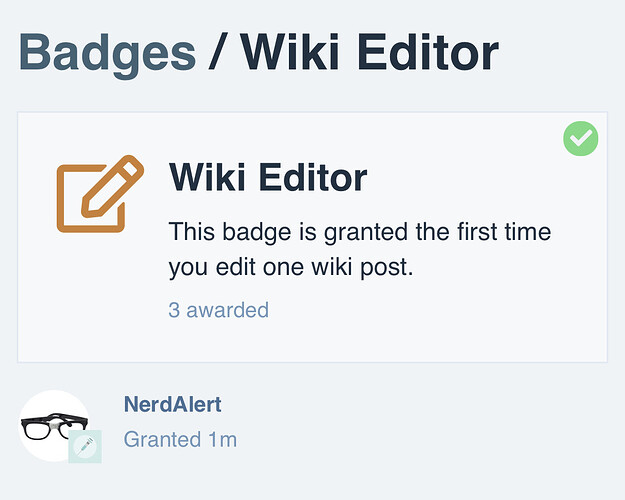Click the green checkmark badge-earned icon
The width and height of the screenshot is (625, 500).
tap(580, 138)
